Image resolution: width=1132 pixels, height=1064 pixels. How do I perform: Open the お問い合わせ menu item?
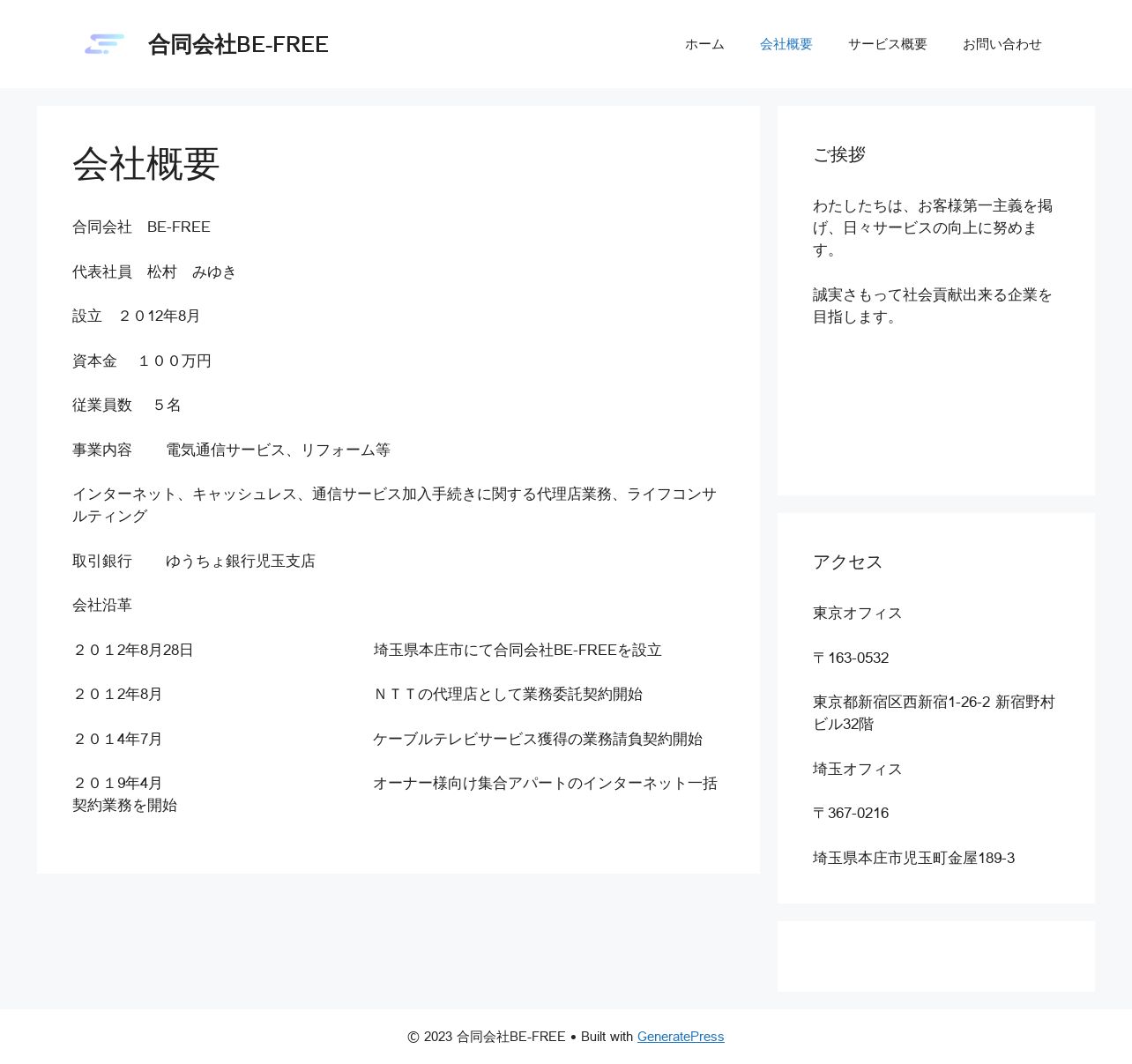(x=1002, y=44)
